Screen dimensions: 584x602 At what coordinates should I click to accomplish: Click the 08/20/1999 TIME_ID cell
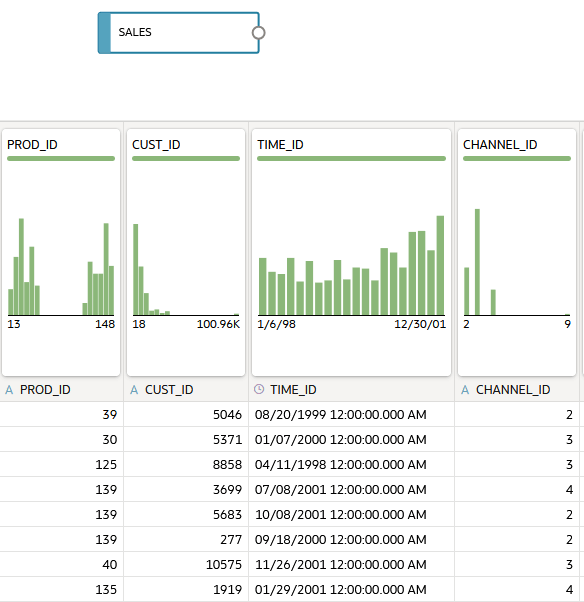point(352,415)
